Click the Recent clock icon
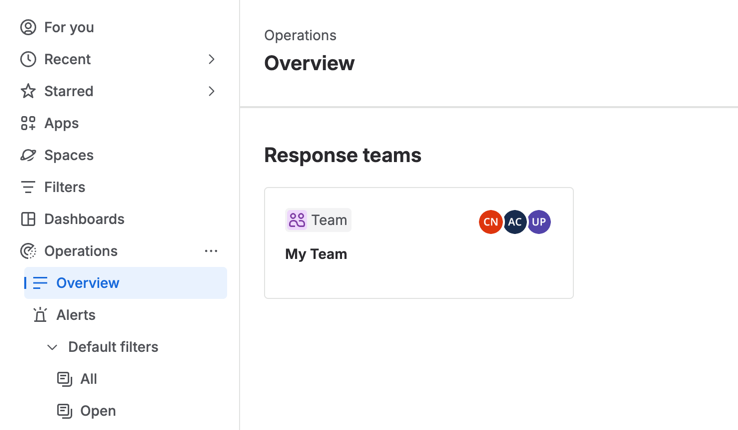 point(28,59)
